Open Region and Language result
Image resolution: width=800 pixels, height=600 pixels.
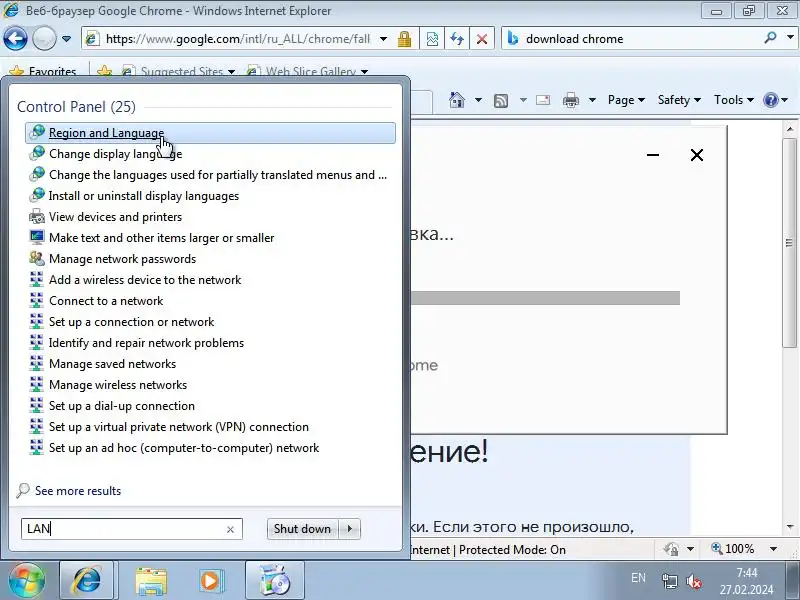pyautogui.click(x=210, y=133)
